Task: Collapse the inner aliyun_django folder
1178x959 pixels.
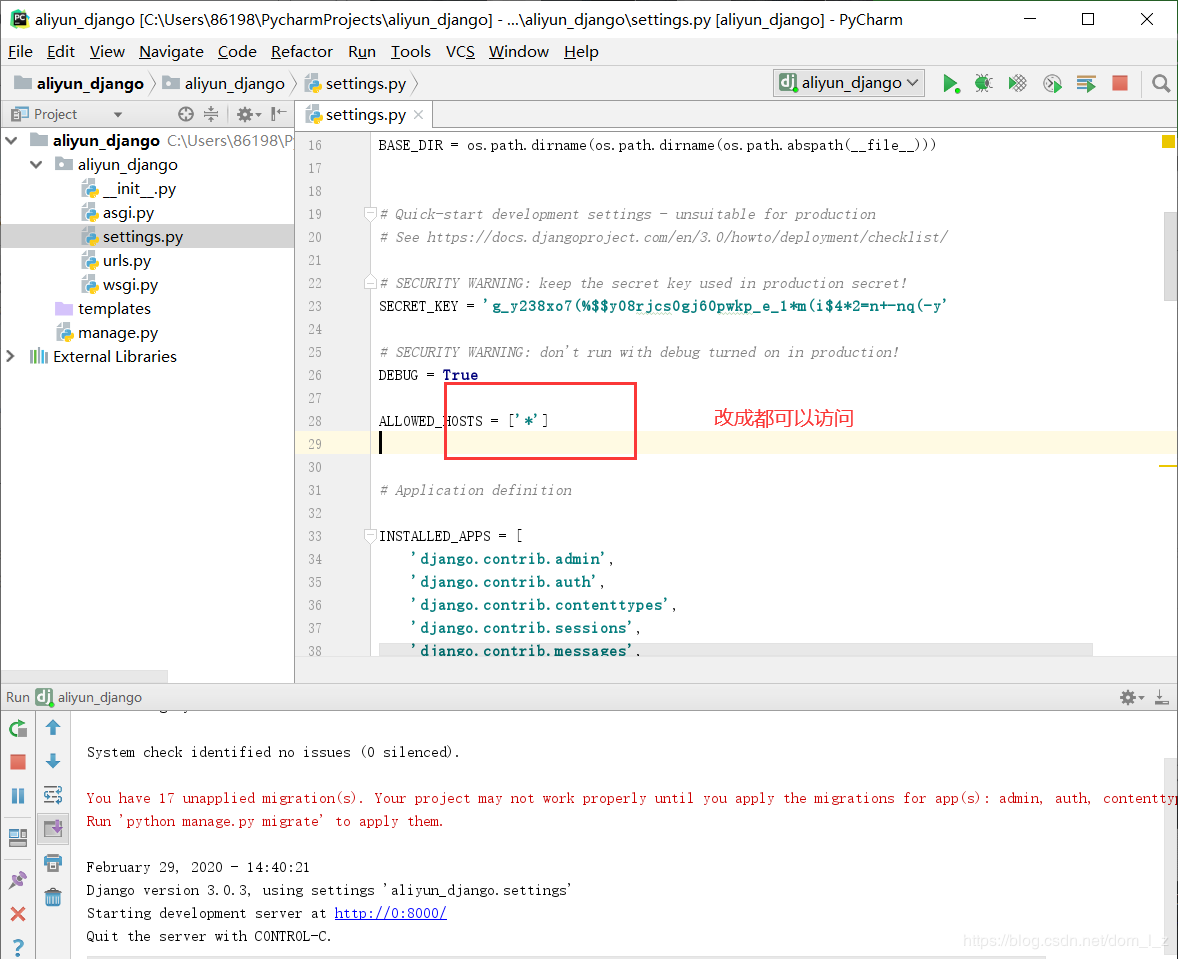Action: tap(36, 165)
